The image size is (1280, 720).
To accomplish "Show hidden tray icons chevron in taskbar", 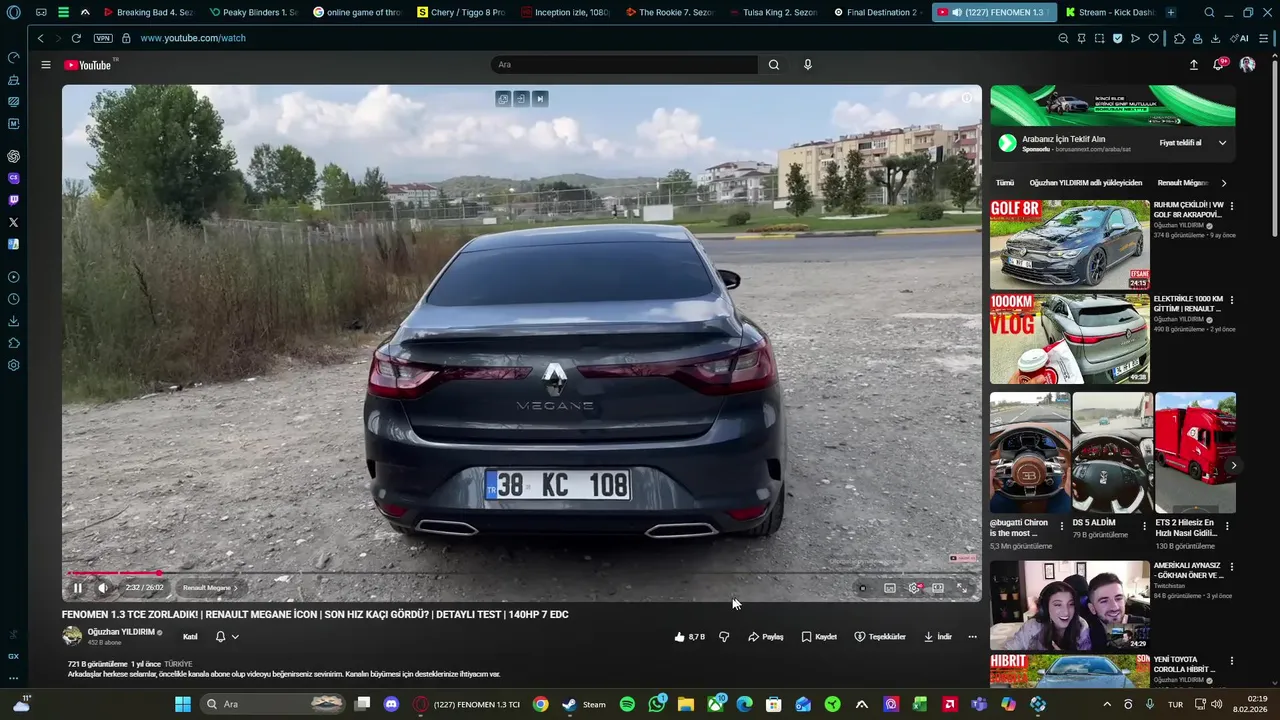I will (x=1107, y=704).
